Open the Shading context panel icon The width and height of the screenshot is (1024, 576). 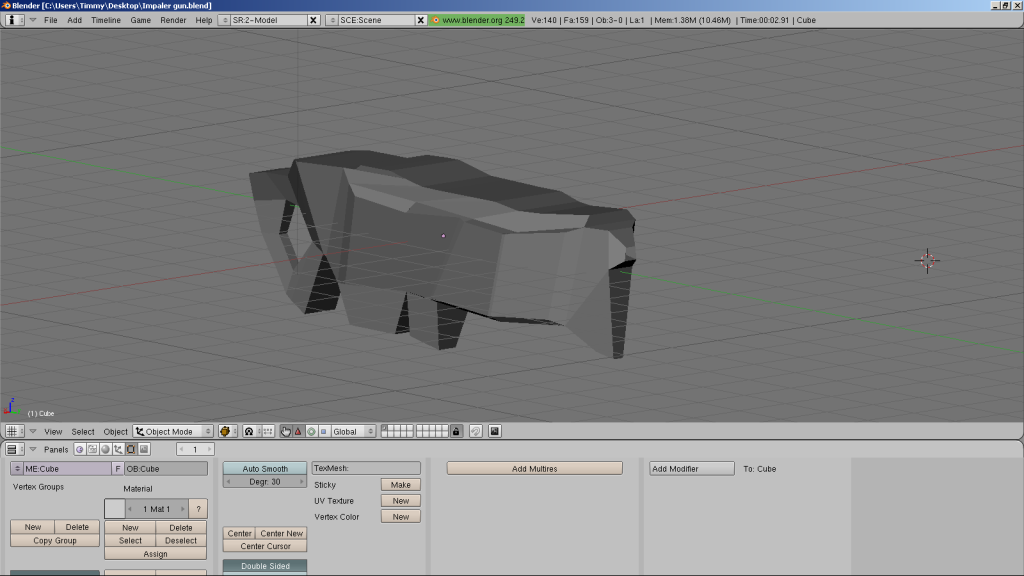(105, 449)
